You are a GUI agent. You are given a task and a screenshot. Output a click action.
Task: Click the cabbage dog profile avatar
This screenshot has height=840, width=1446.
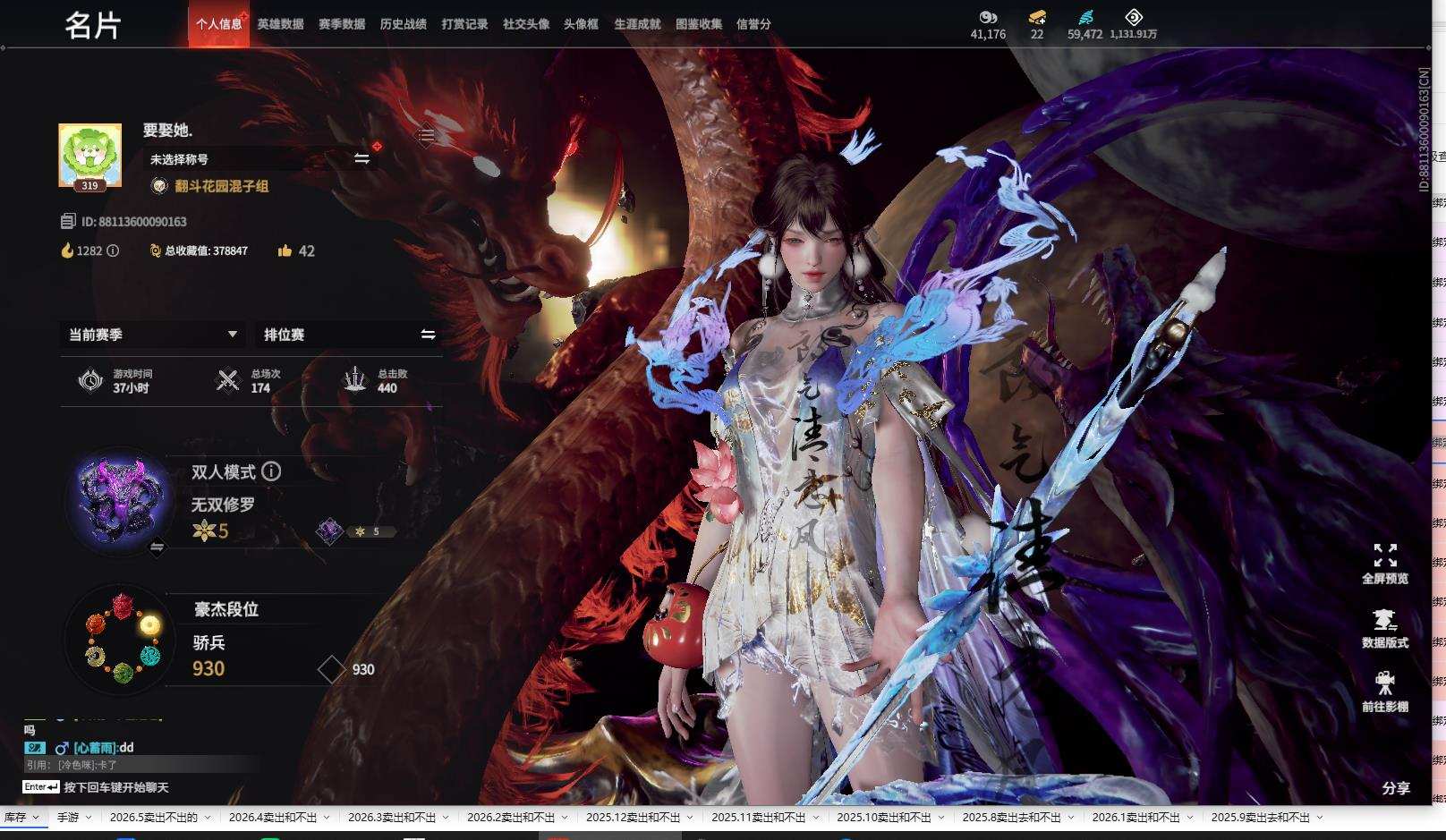pos(89,156)
